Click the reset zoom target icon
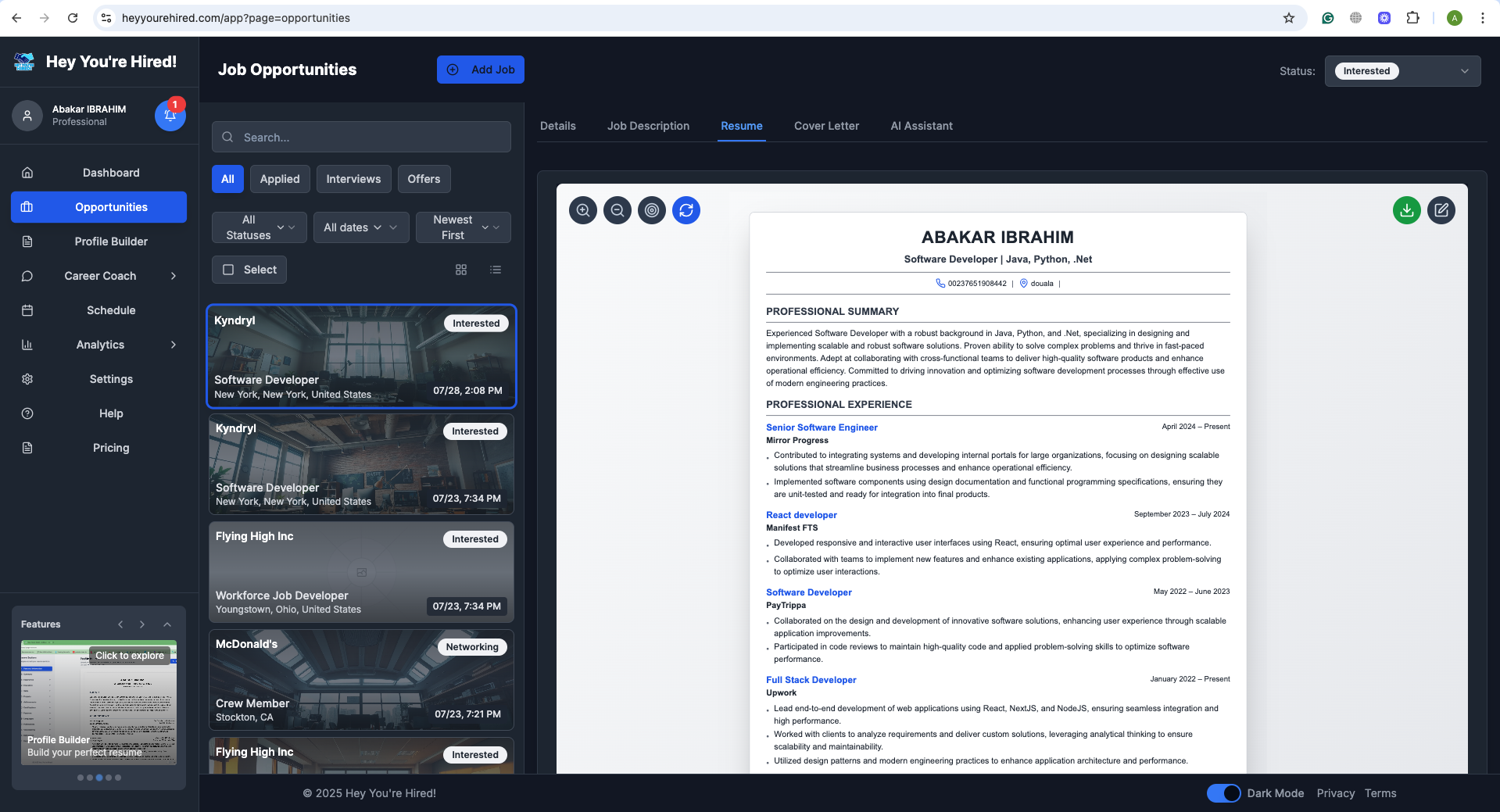1500x812 pixels. (652, 210)
